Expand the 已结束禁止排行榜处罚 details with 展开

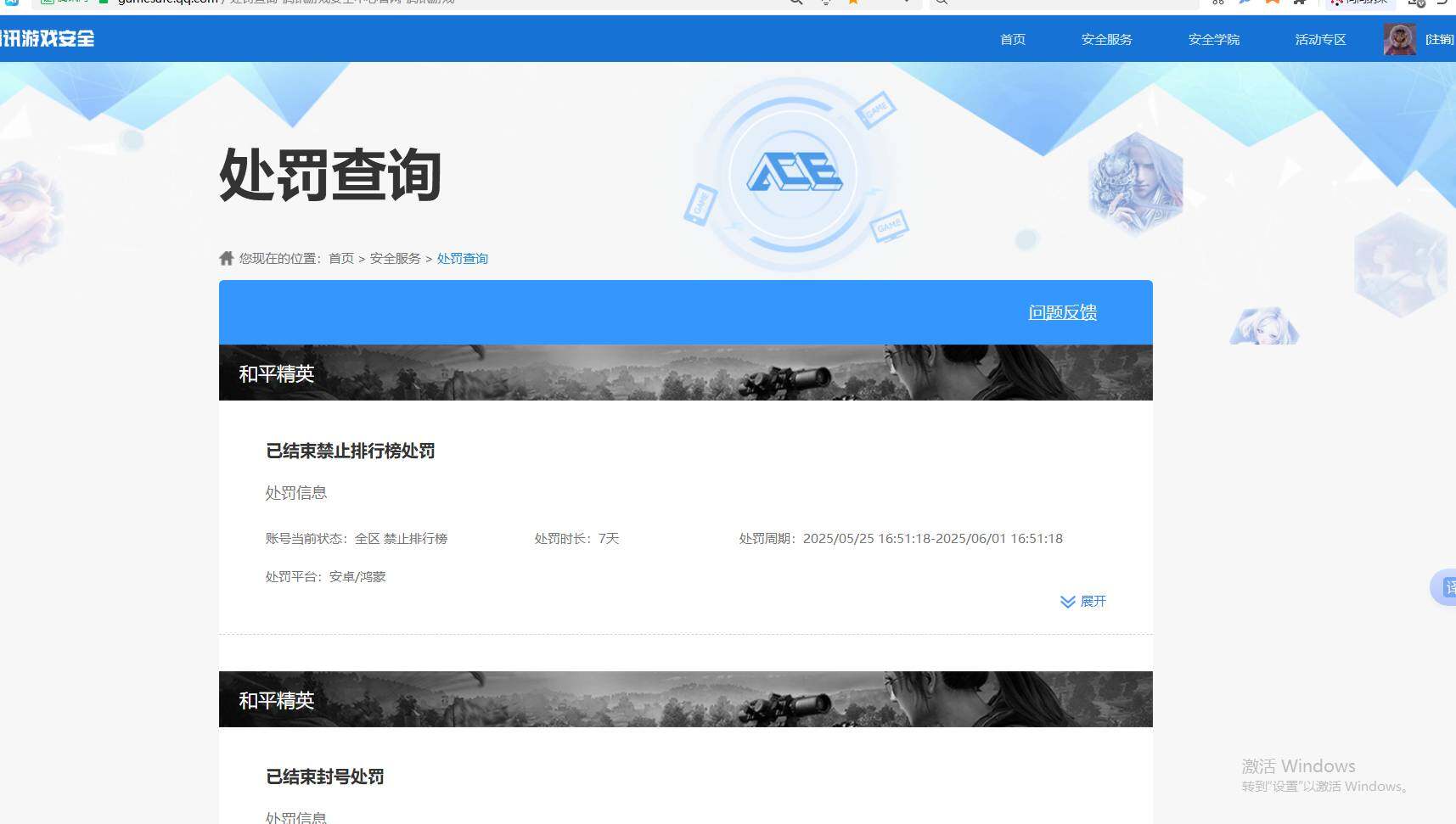pos(1083,602)
